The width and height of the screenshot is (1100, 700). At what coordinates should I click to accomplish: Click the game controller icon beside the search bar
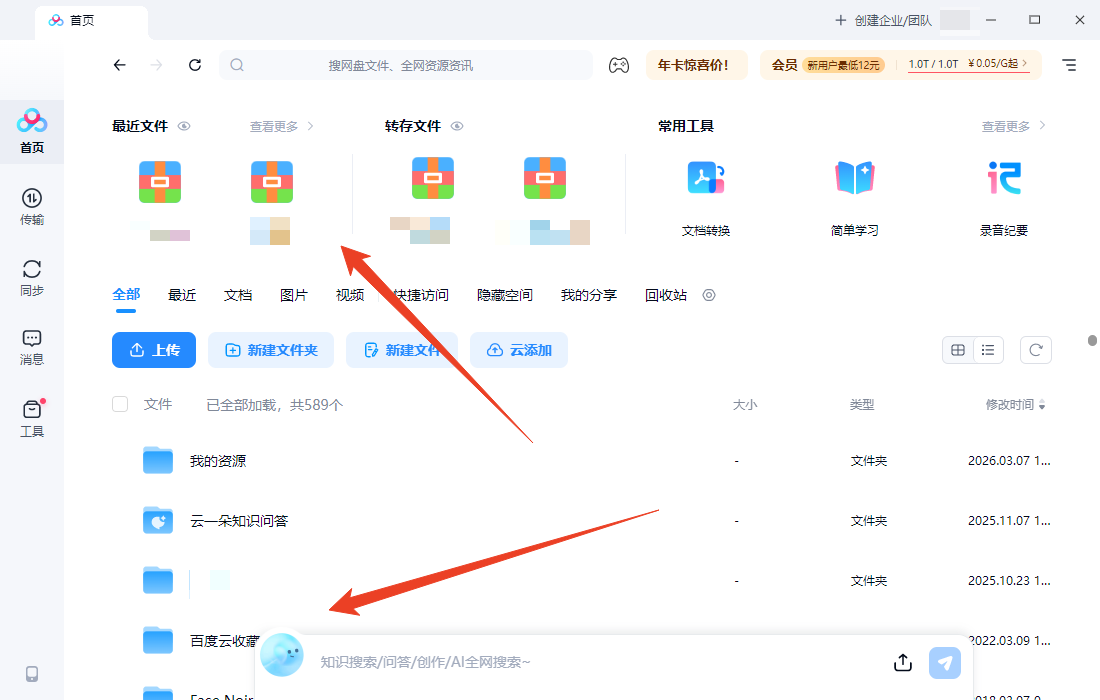click(x=619, y=64)
